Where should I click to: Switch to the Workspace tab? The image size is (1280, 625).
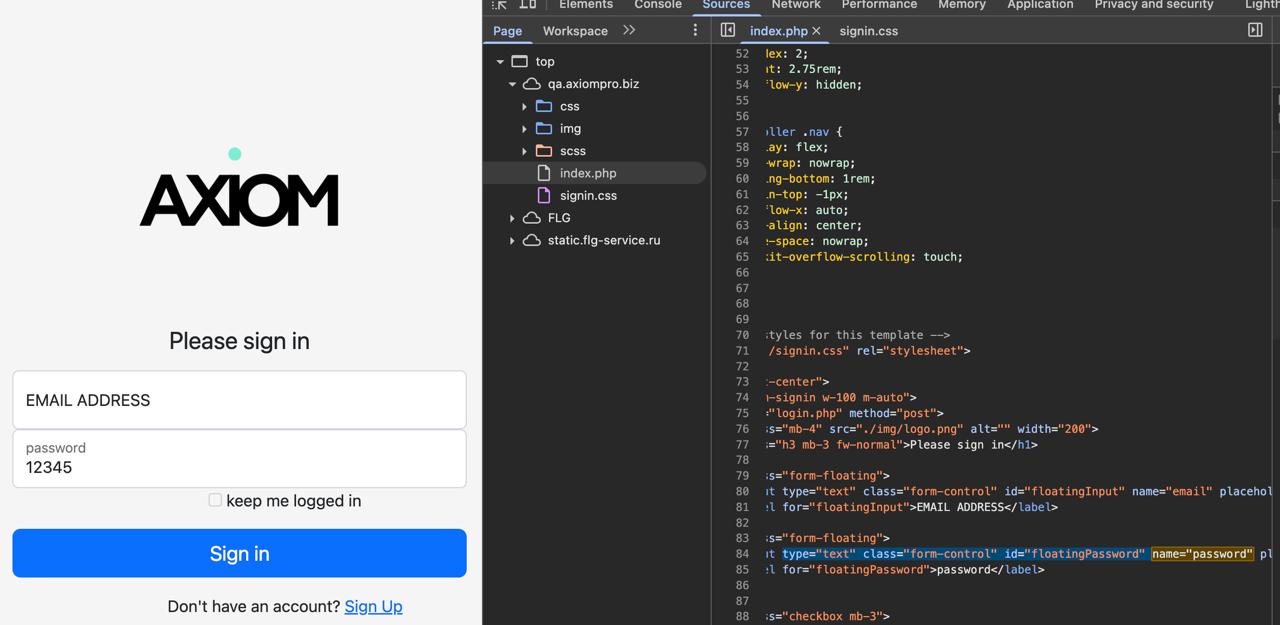(x=575, y=31)
